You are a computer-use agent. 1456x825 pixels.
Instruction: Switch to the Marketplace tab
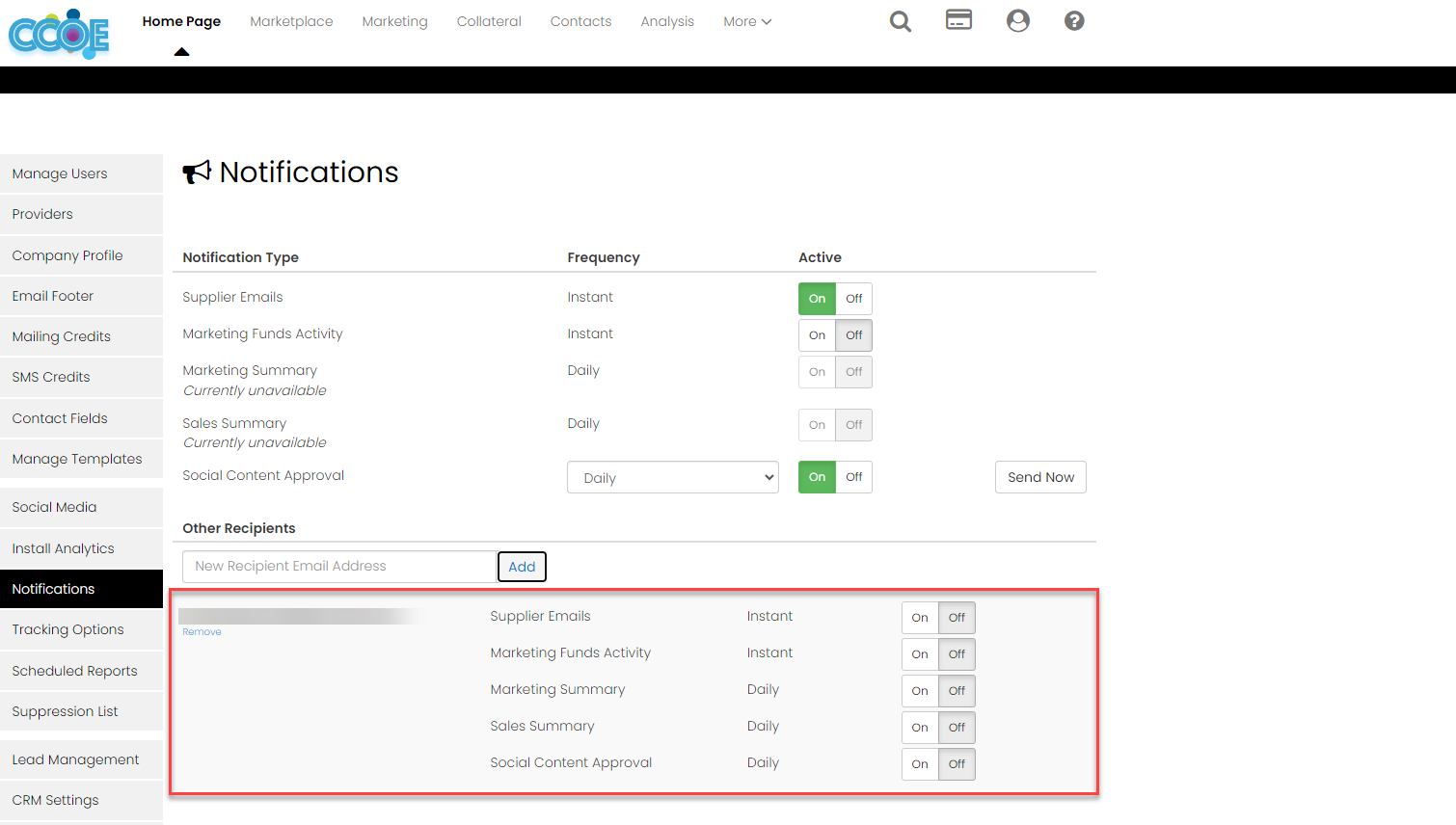tap(291, 20)
